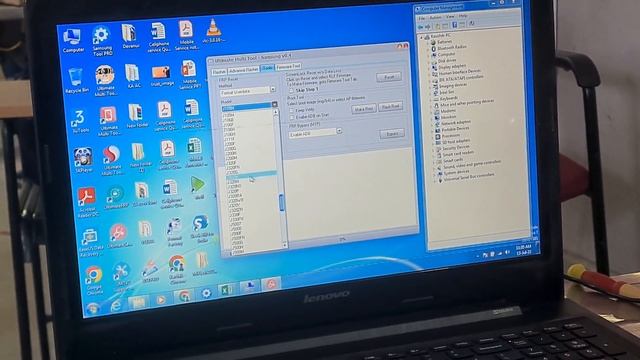Select Mice and other pointing devices

pos(467,102)
